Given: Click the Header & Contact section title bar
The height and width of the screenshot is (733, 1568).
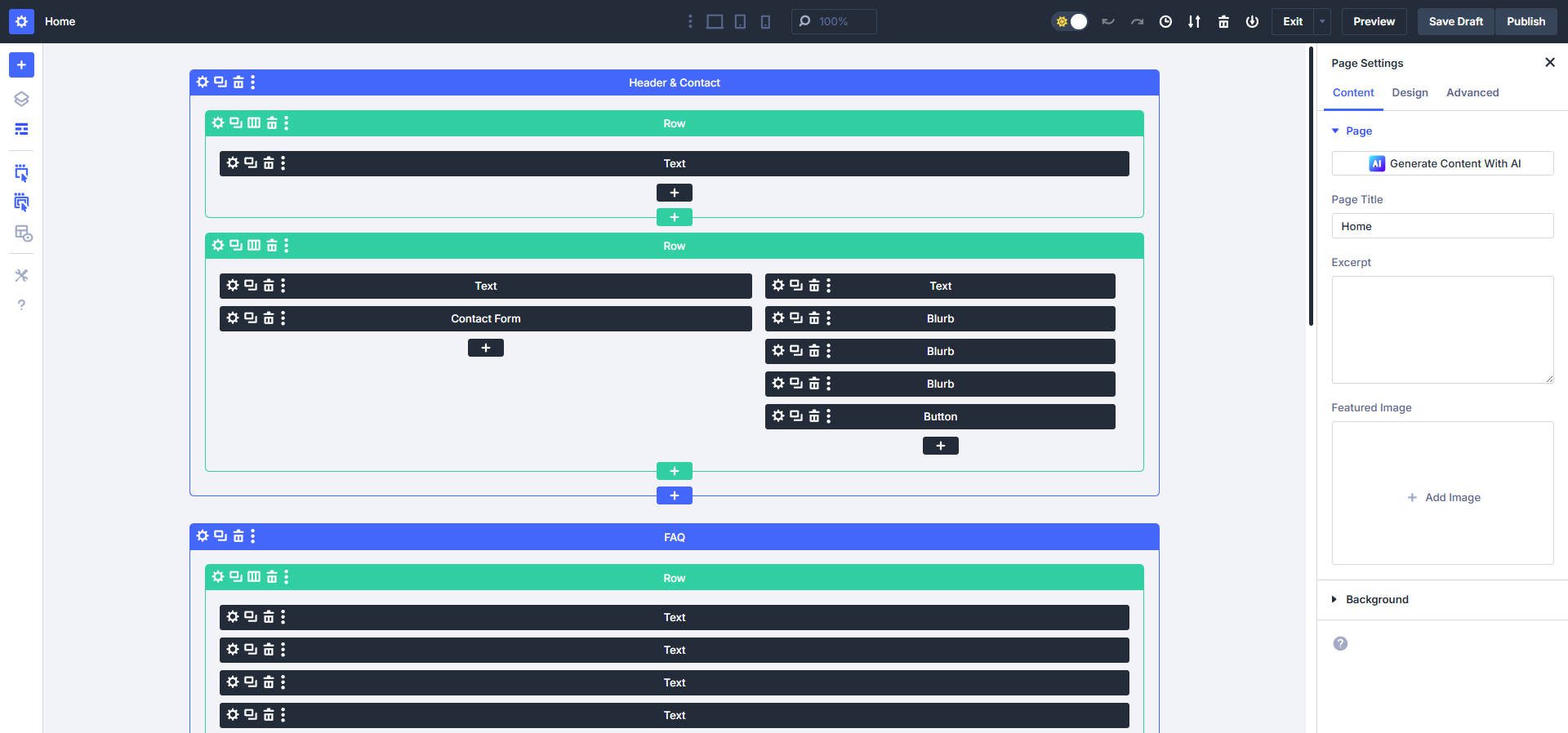Looking at the screenshot, I should point(675,82).
